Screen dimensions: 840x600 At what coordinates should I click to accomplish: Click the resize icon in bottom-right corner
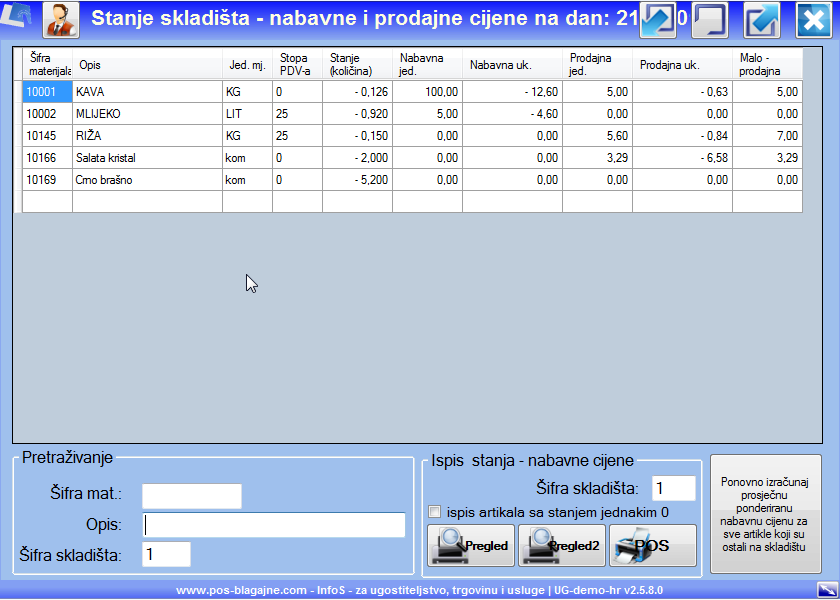[x=826, y=589]
